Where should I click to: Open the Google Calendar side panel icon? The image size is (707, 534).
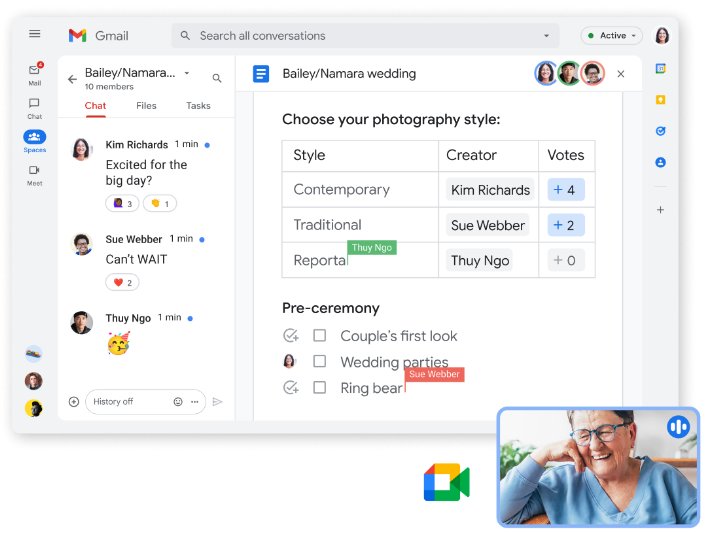(x=661, y=69)
